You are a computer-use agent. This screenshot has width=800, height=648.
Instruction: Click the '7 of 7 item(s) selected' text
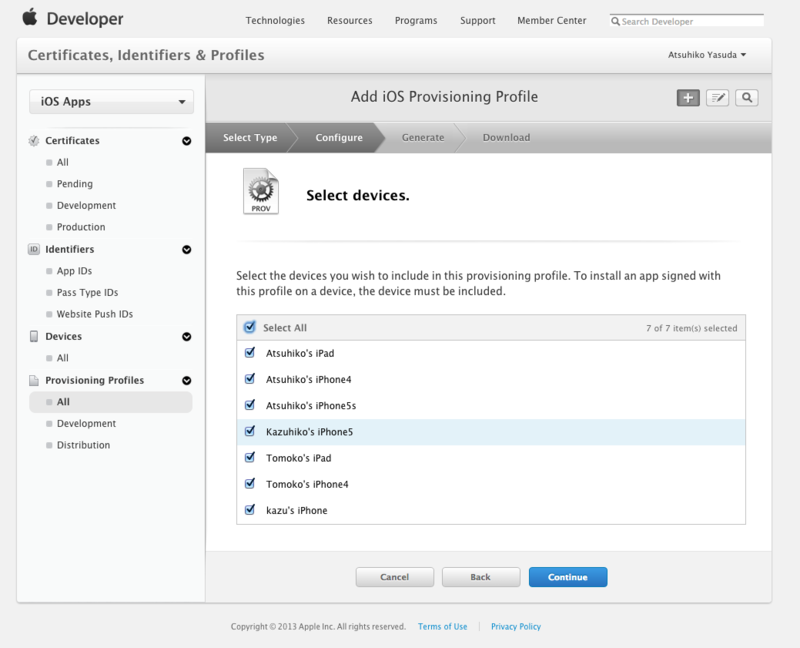coord(691,328)
